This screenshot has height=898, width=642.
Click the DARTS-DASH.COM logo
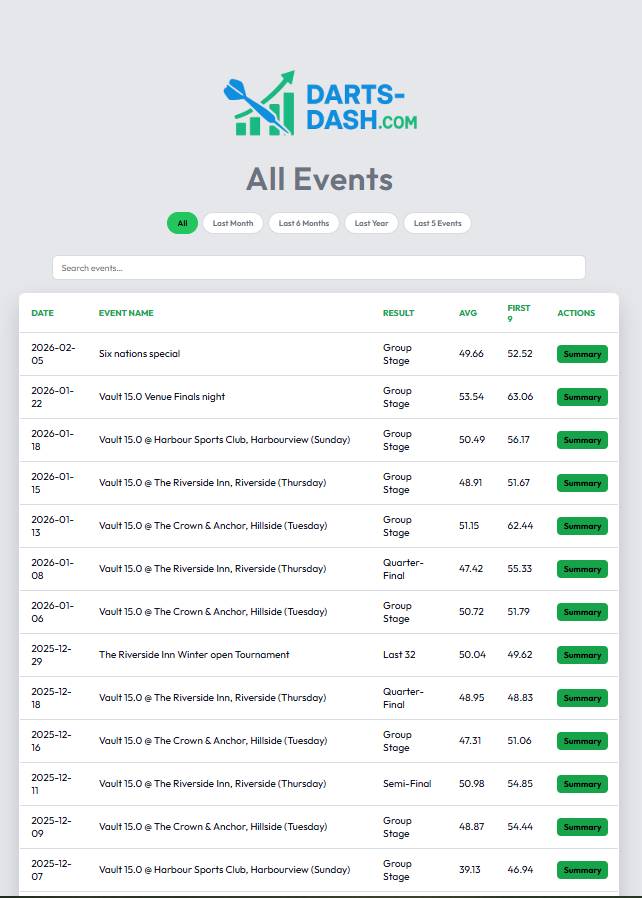320,104
